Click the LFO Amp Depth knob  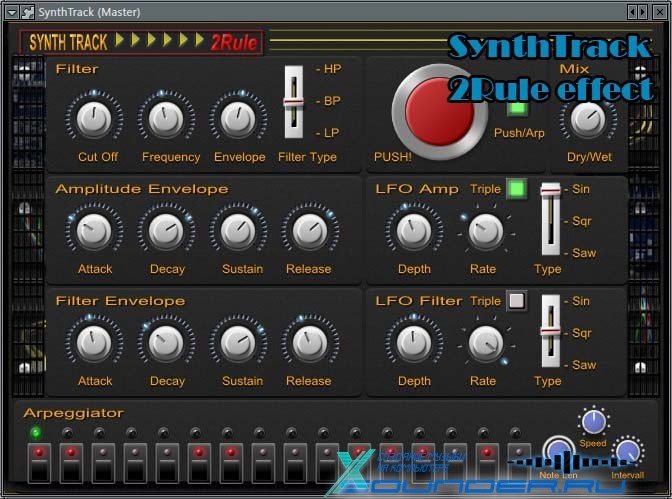(x=414, y=231)
